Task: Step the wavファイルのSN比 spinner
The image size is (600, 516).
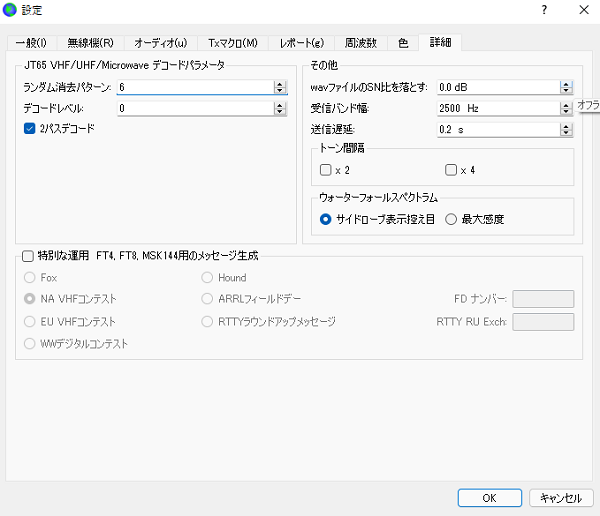Action: [x=566, y=88]
